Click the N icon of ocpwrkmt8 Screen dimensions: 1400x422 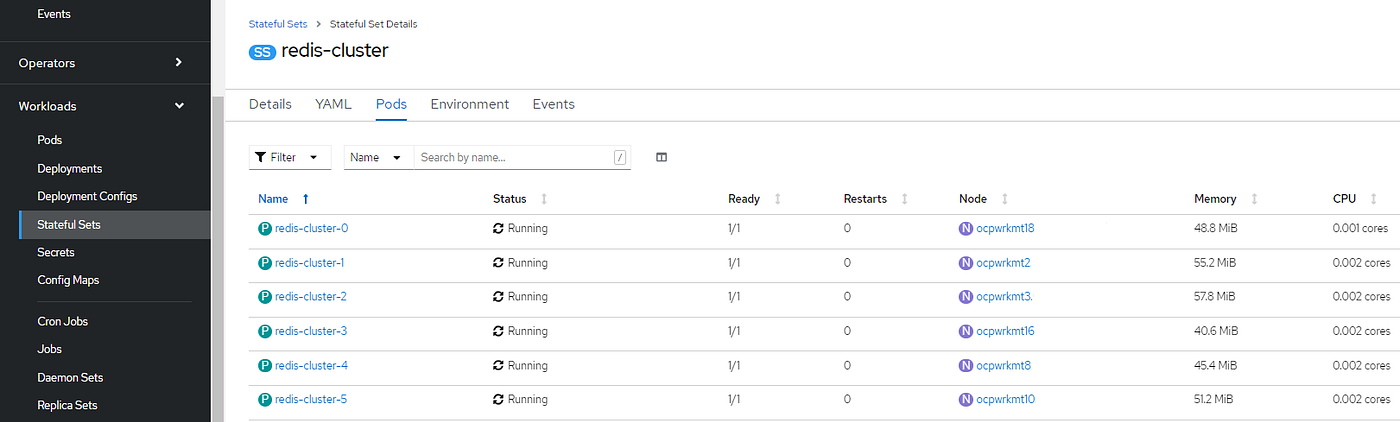(x=966, y=365)
